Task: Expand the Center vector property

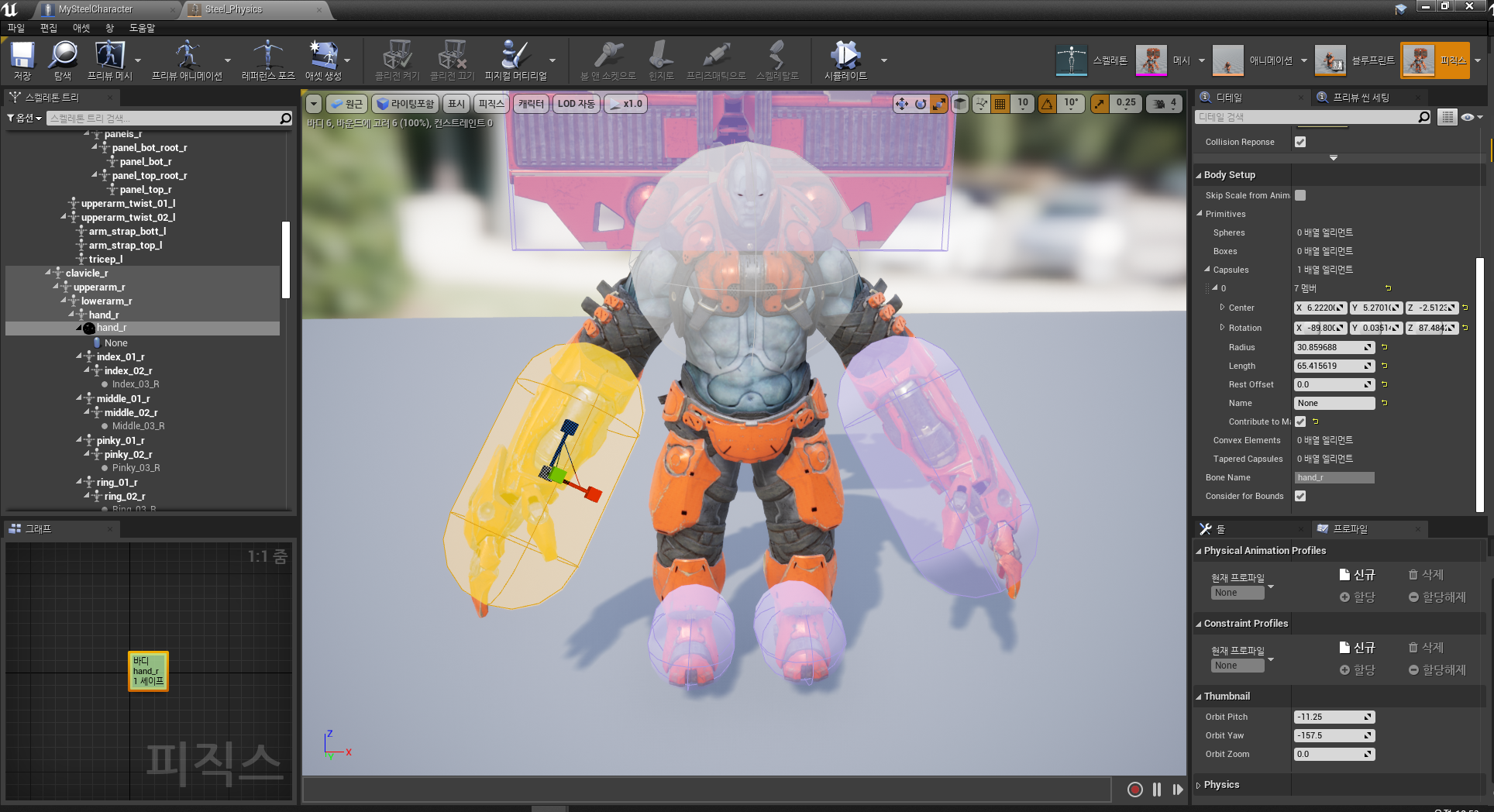Action: (x=1222, y=308)
